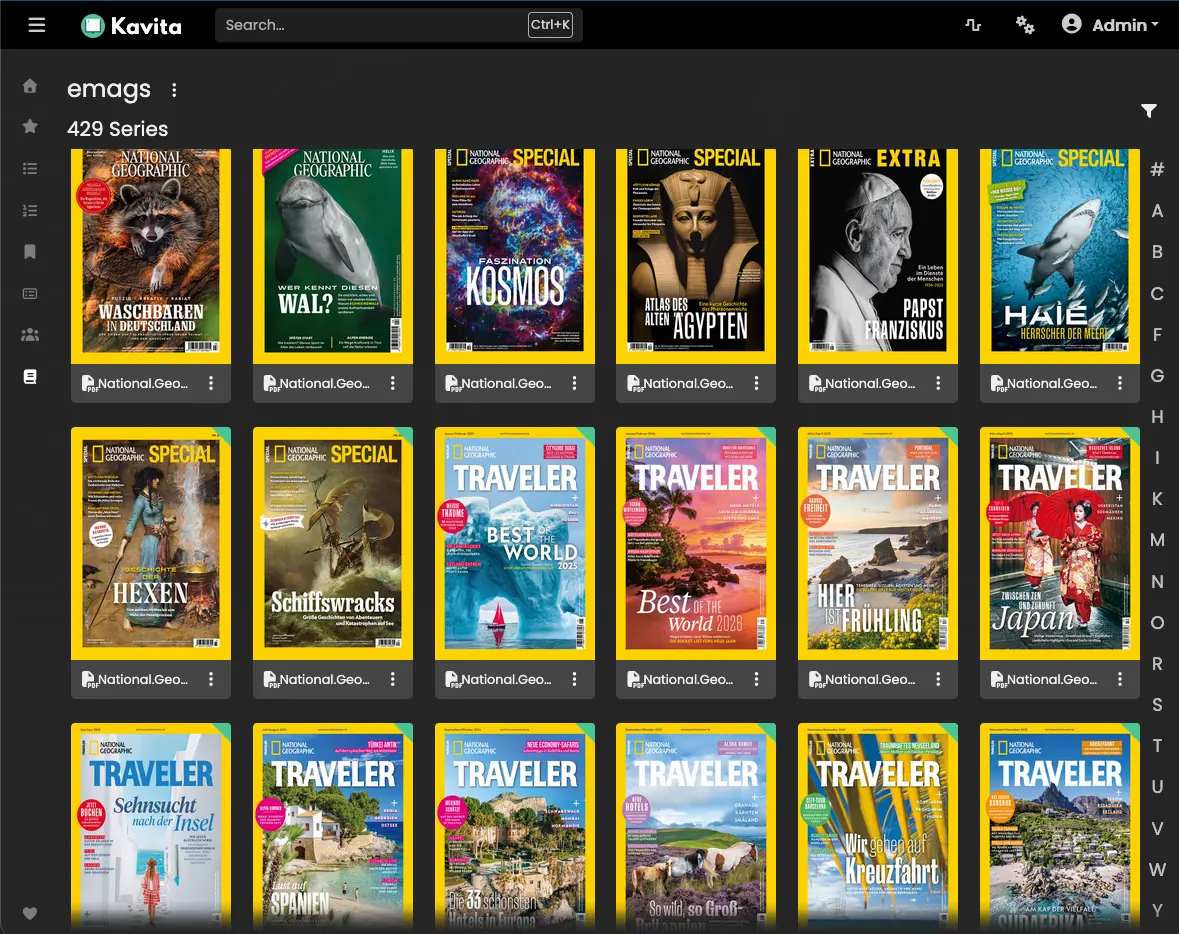Jump to letter W in index
The image size is (1179, 934).
pos(1157,870)
